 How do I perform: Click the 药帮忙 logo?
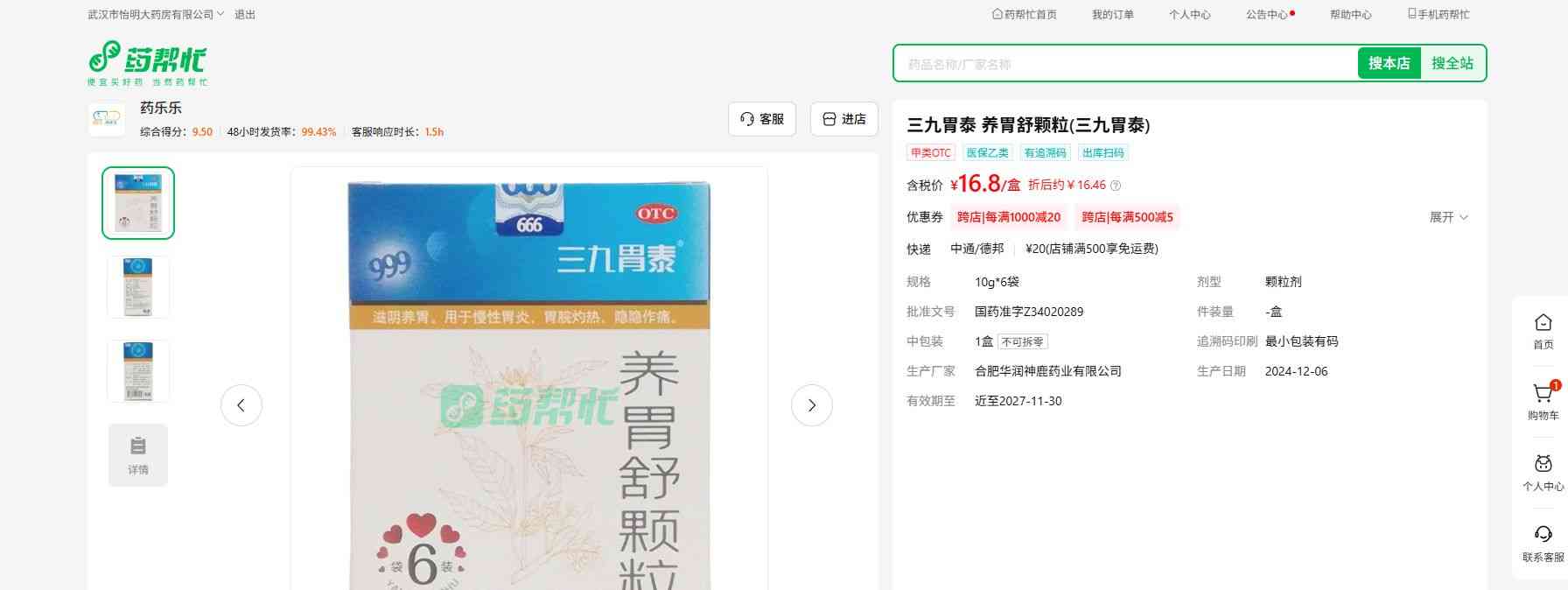tap(147, 61)
